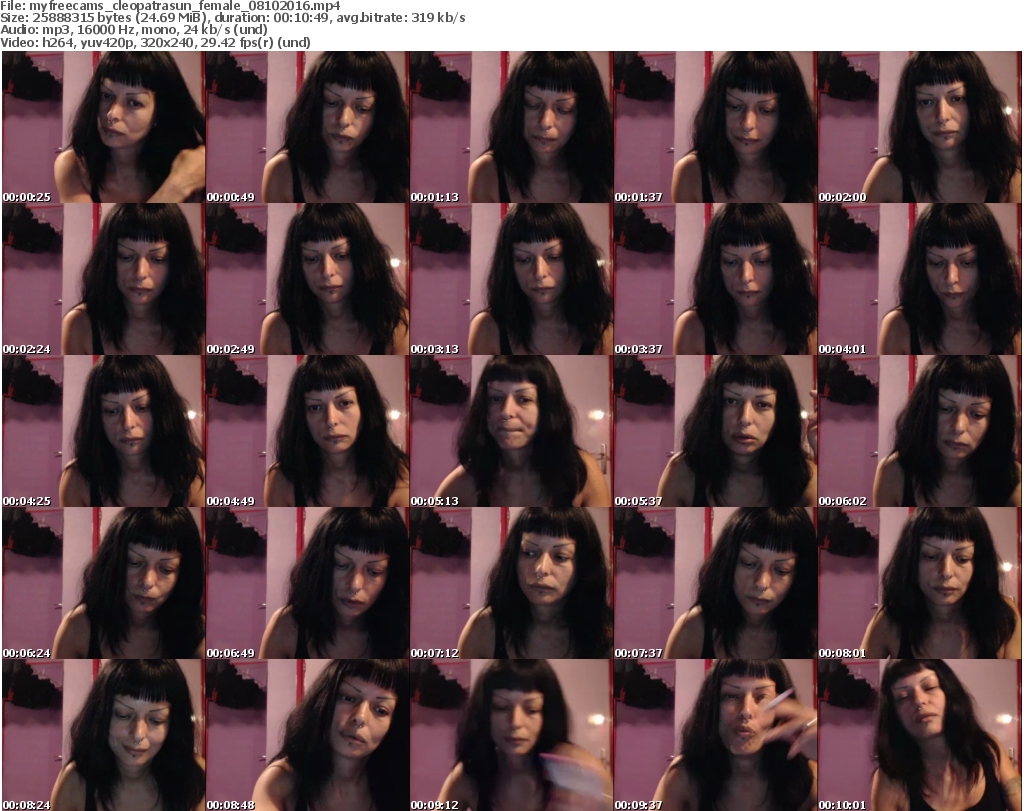Image resolution: width=1024 pixels, height=811 pixels.
Task: Click the Size and duration info line
Action: pos(233,18)
